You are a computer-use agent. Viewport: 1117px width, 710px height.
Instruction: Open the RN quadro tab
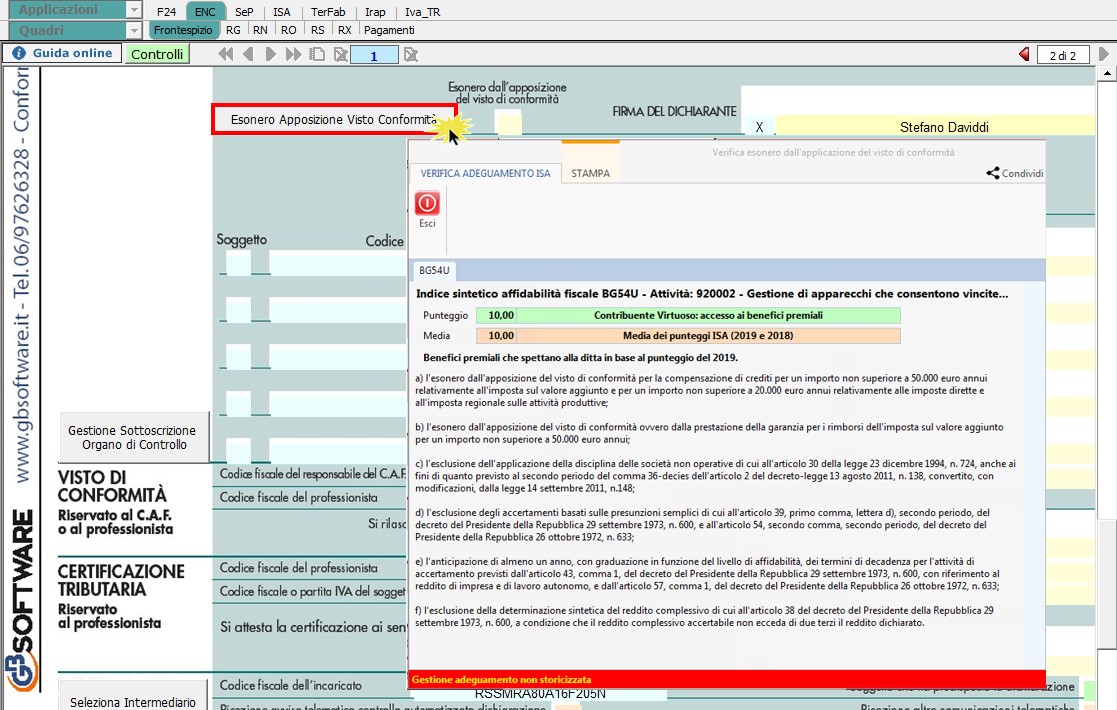point(260,30)
